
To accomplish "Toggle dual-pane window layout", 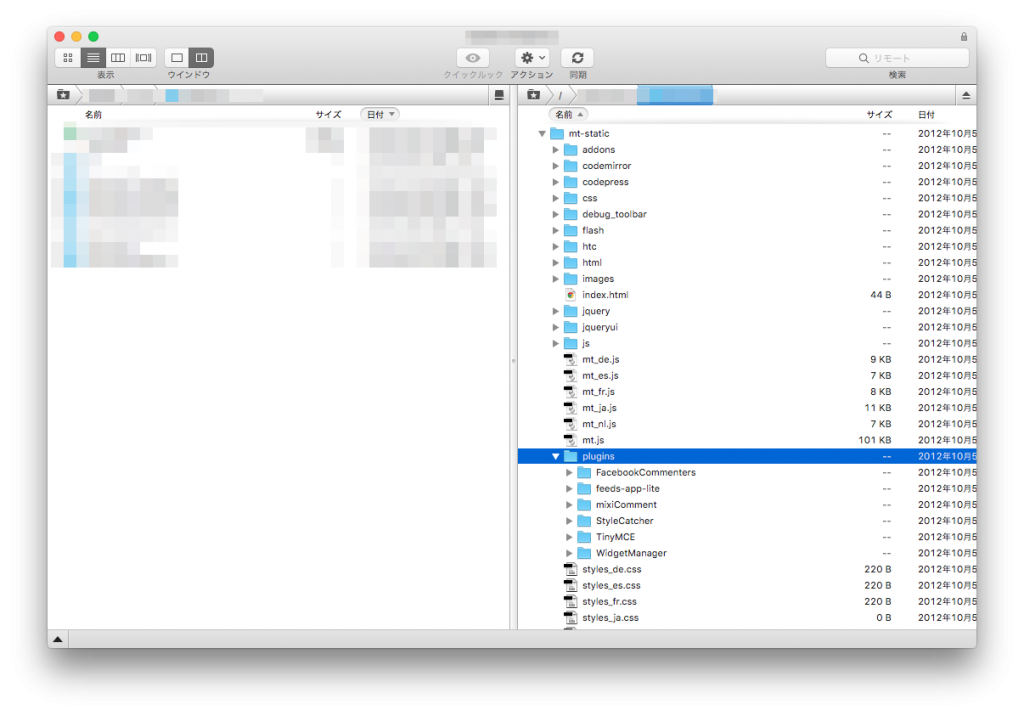I will [x=201, y=57].
